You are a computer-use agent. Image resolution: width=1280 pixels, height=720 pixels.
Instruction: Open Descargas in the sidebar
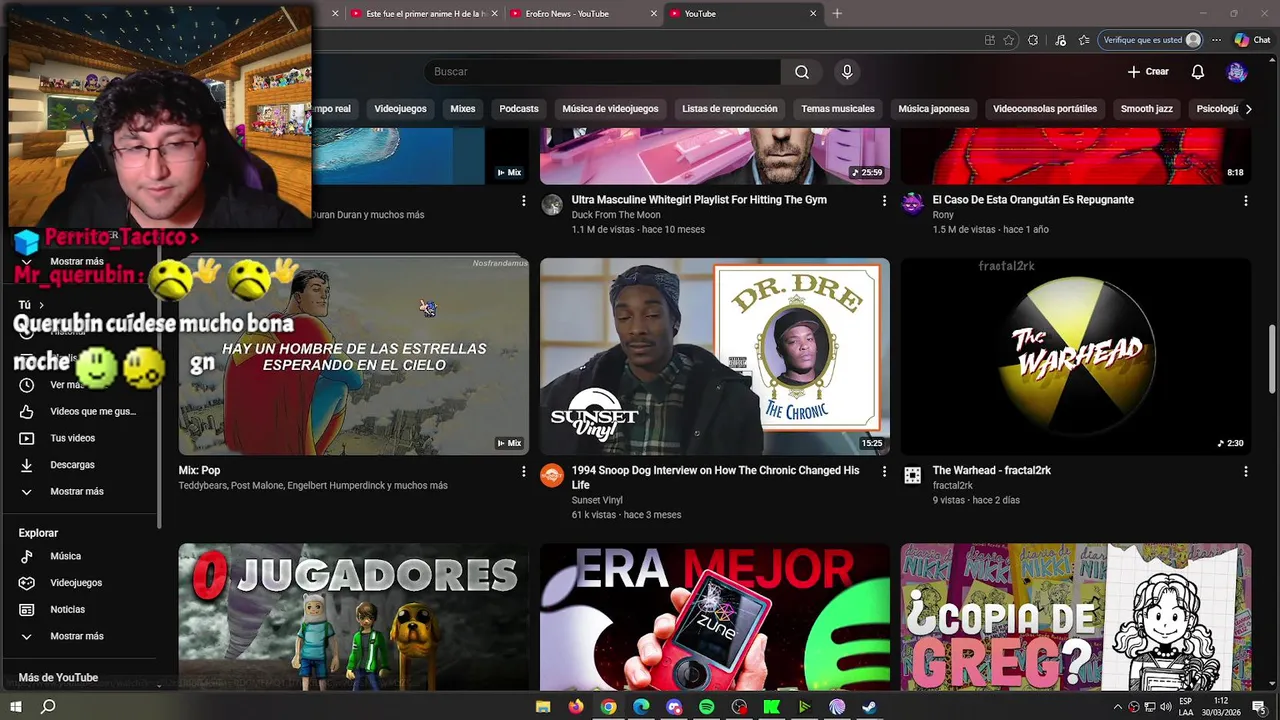tap(80, 465)
